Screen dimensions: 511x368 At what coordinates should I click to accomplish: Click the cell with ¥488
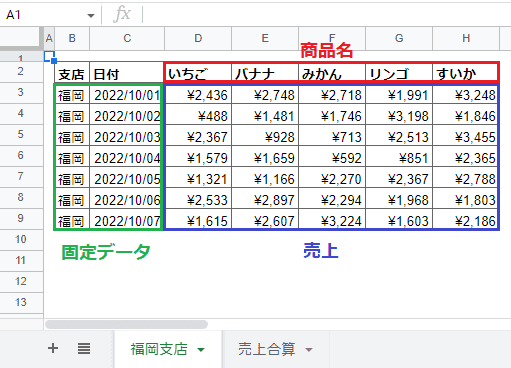tap(198, 115)
